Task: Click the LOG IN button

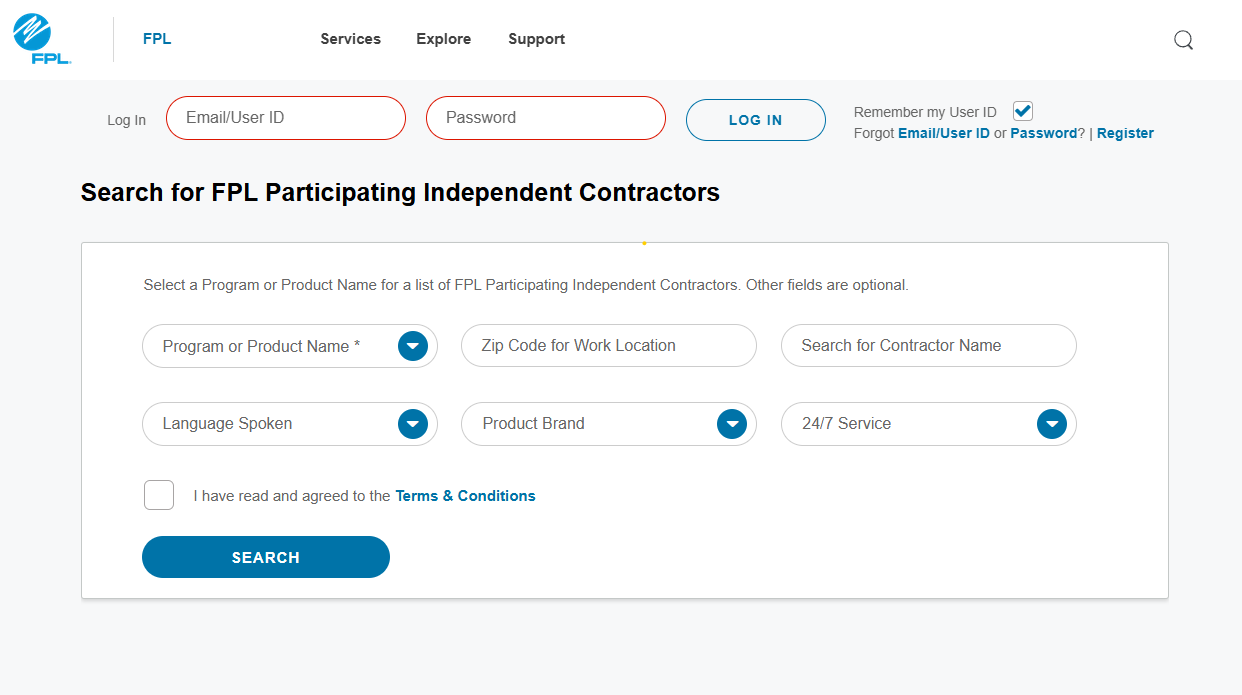Action: coord(756,120)
